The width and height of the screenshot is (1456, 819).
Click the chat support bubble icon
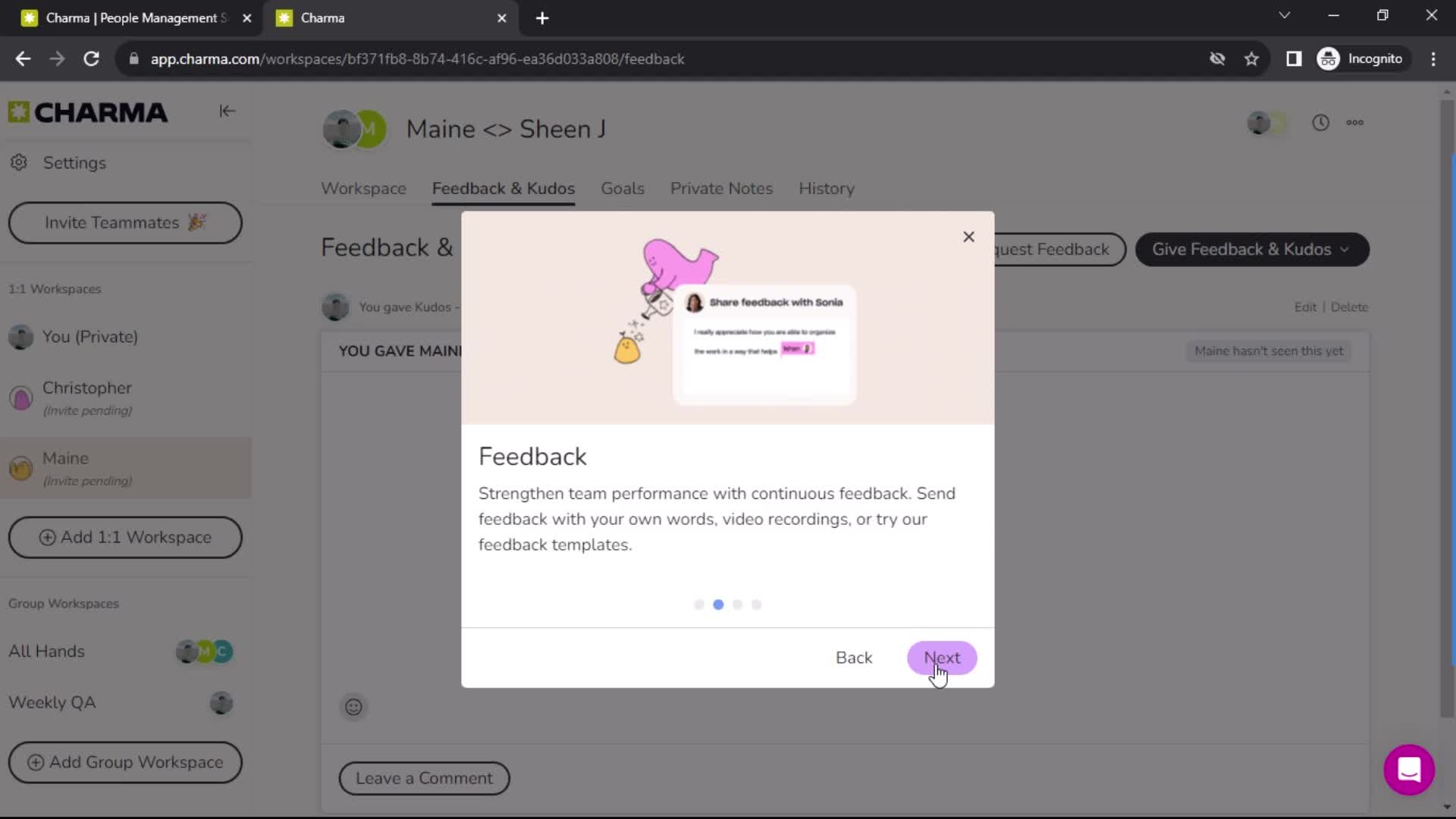click(x=1410, y=770)
